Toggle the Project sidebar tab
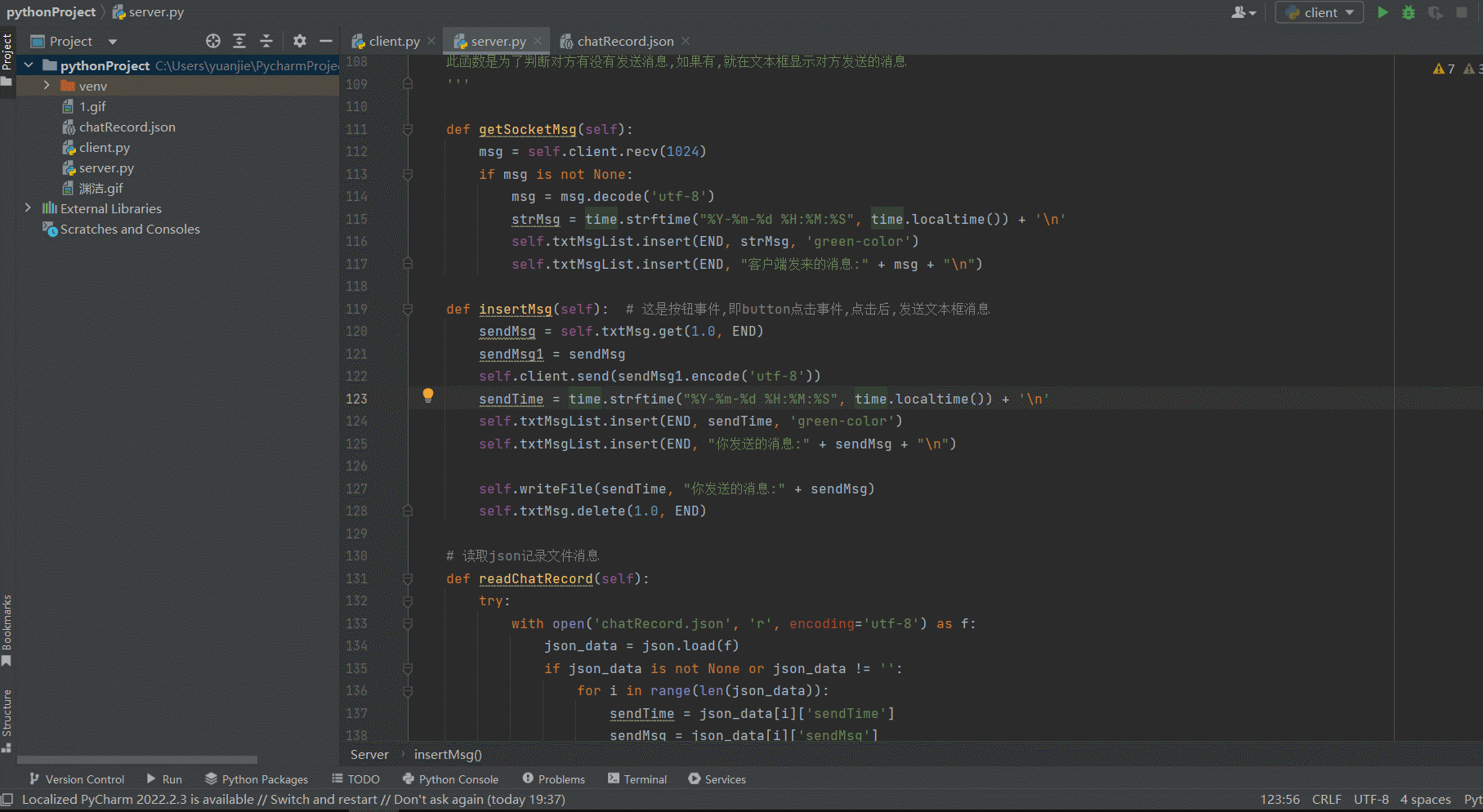 coord(7,59)
